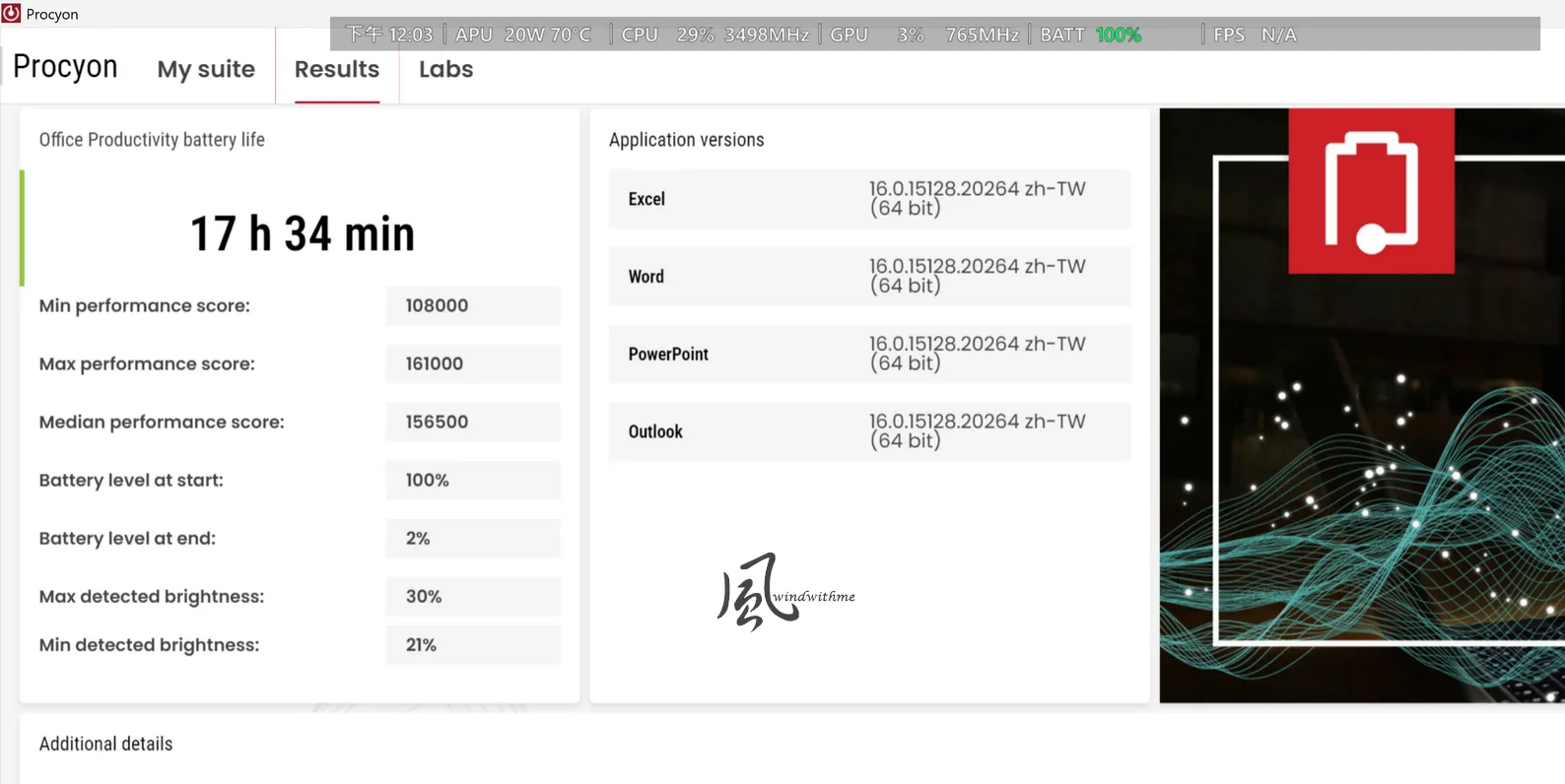The image size is (1565, 784).
Task: Click the BATT 100% overlay reading
Action: click(1091, 34)
